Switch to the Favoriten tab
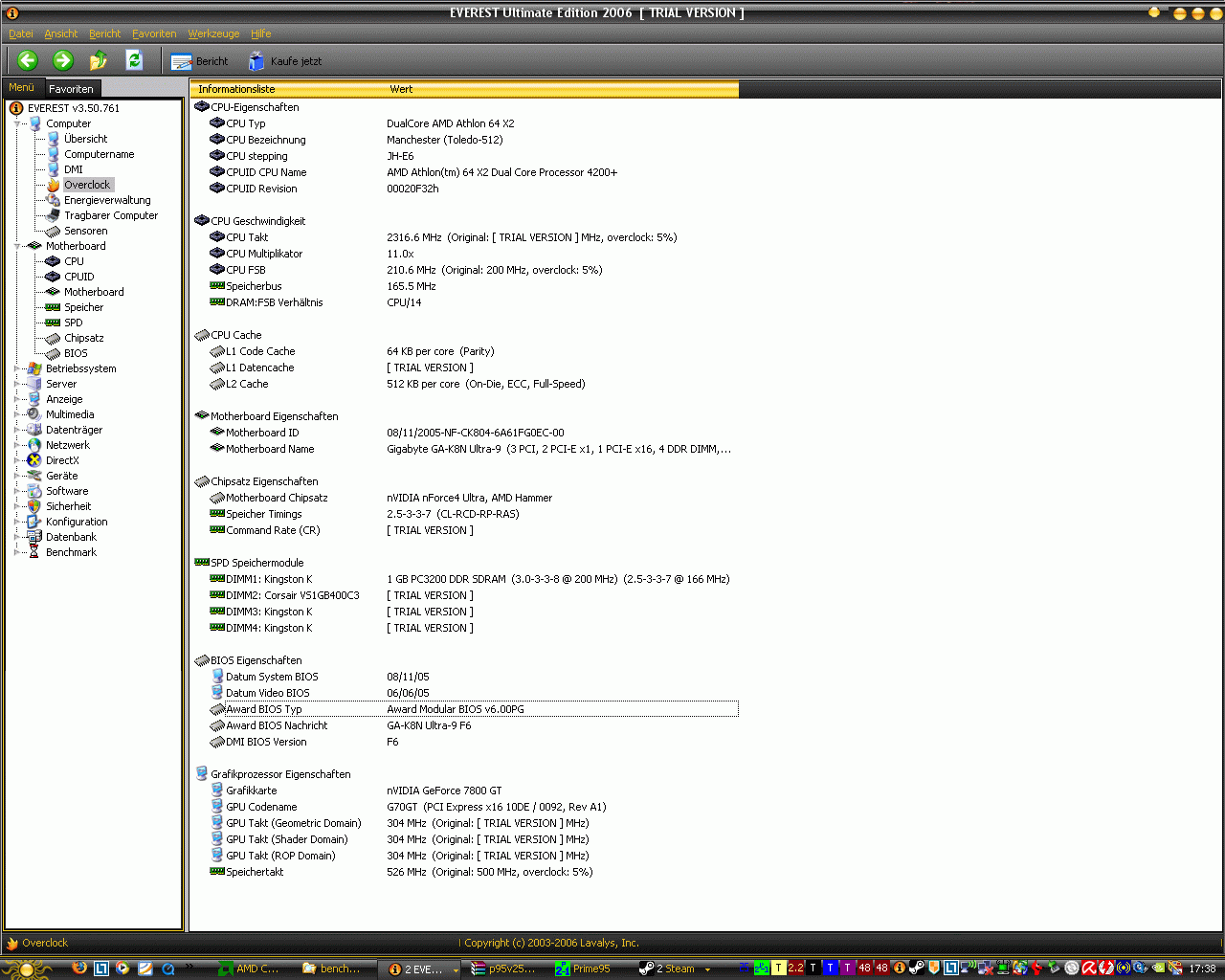The height and width of the screenshot is (980, 1225). pos(71,89)
